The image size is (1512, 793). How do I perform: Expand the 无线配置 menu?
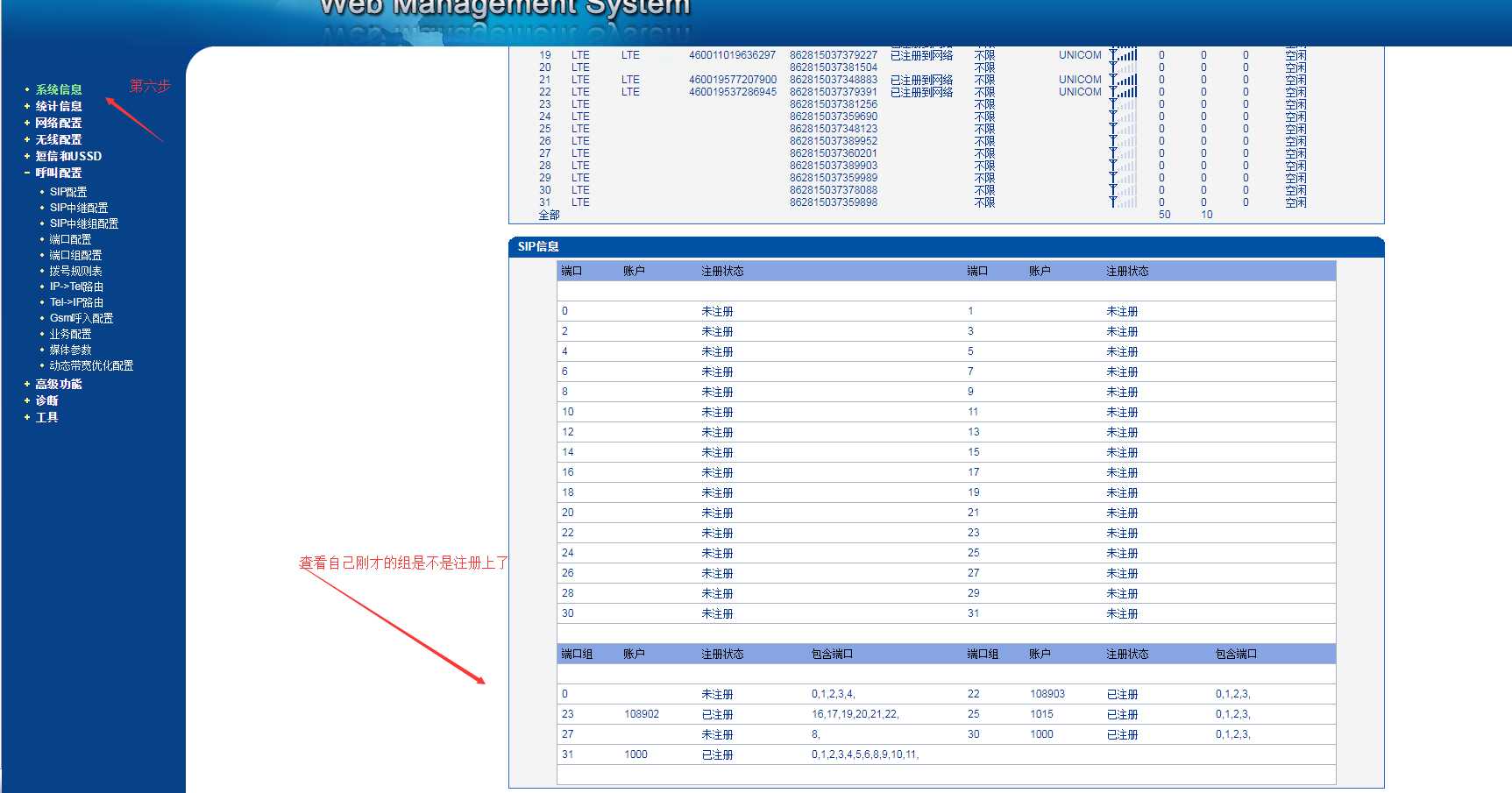point(59,139)
